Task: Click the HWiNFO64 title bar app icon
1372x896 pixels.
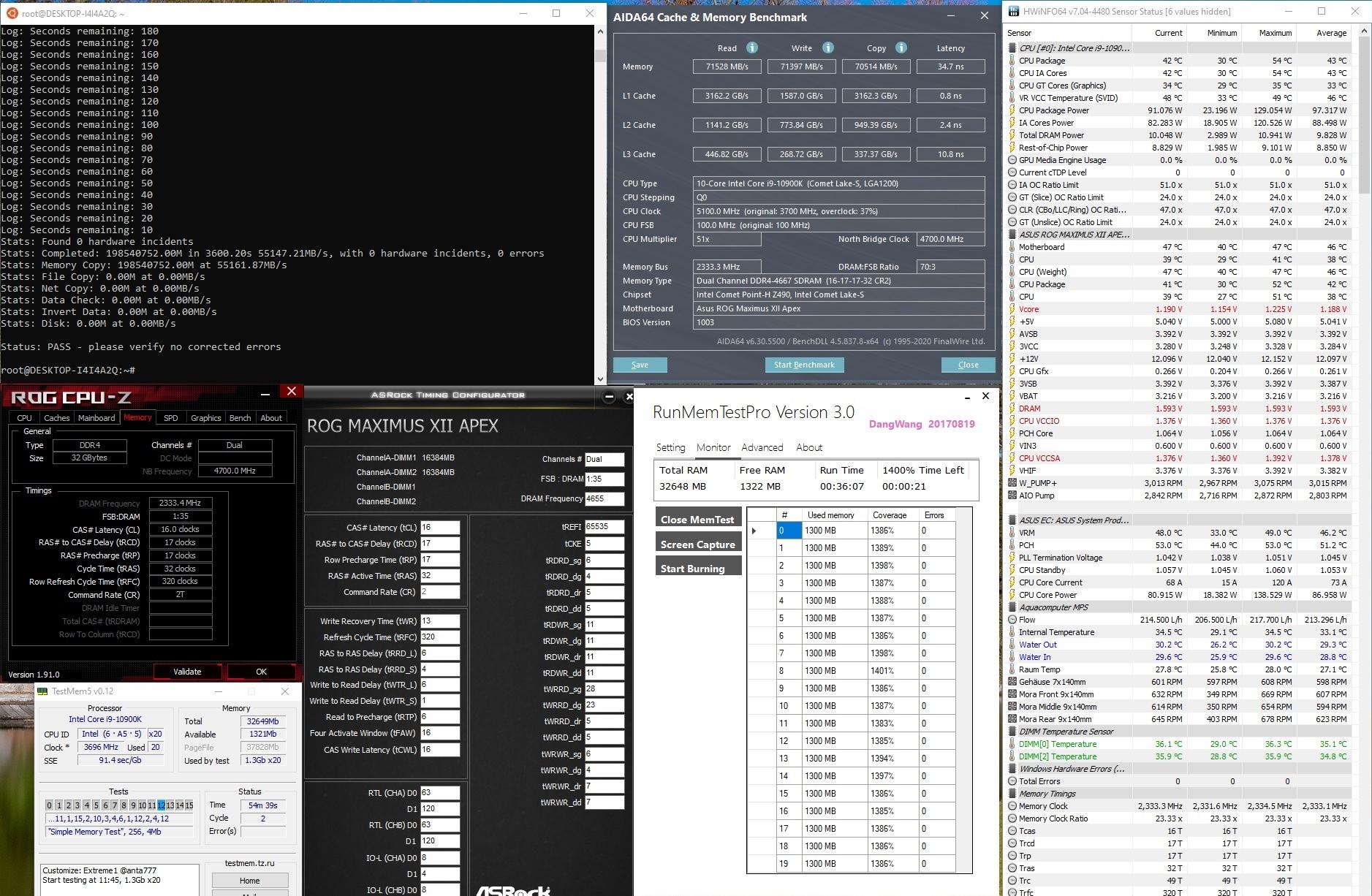Action: [1013, 12]
